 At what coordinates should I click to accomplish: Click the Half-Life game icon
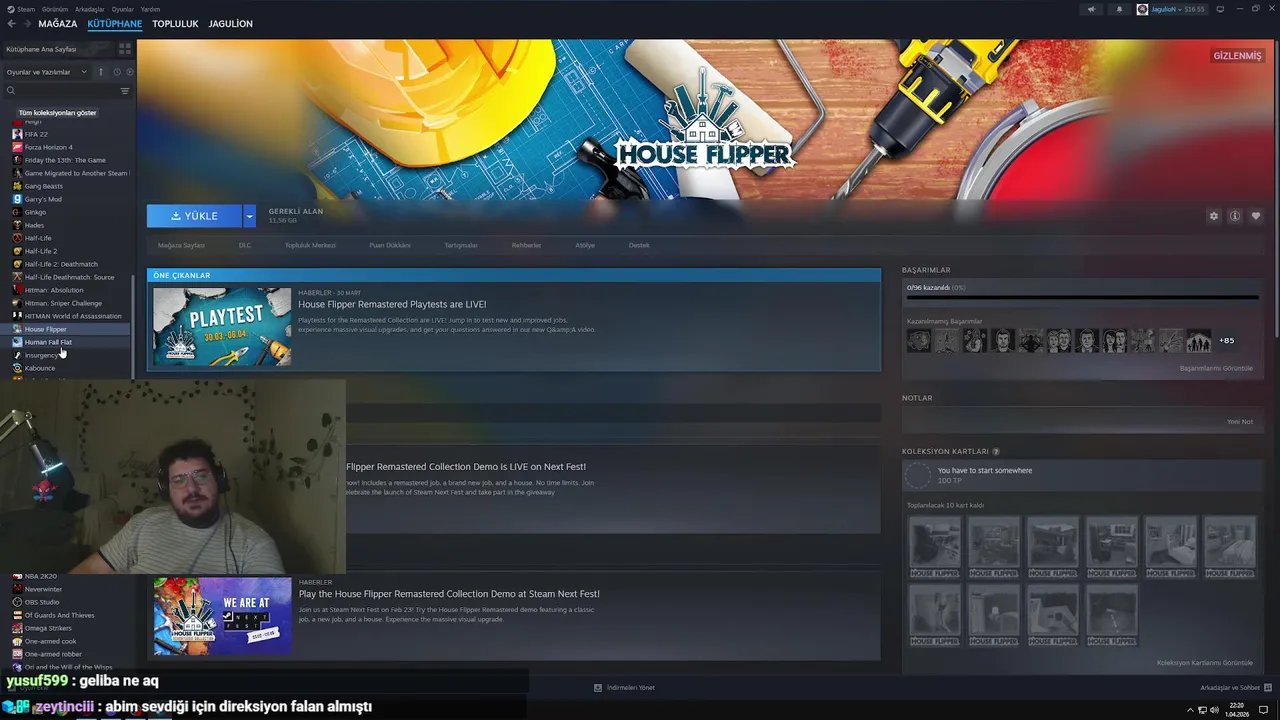click(x=17, y=238)
